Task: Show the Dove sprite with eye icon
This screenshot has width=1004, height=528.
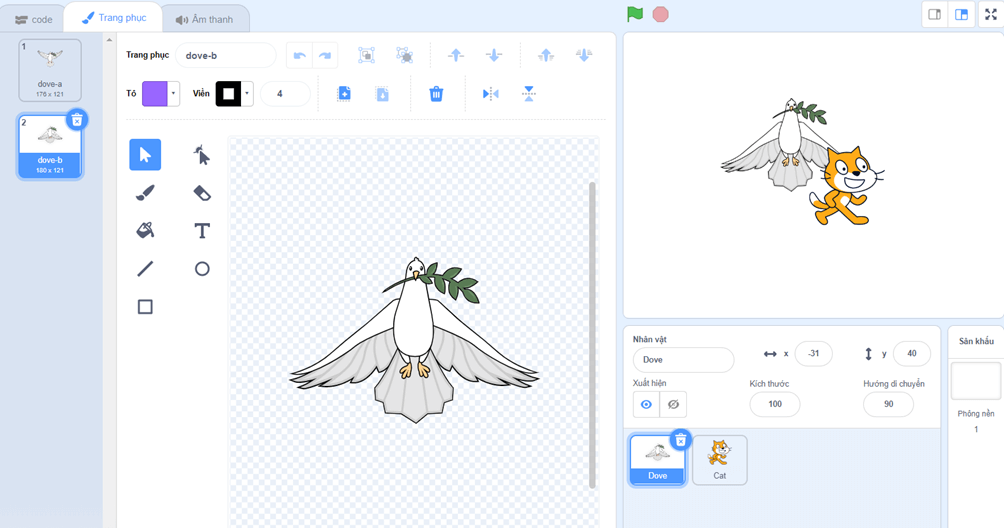Action: coord(646,404)
